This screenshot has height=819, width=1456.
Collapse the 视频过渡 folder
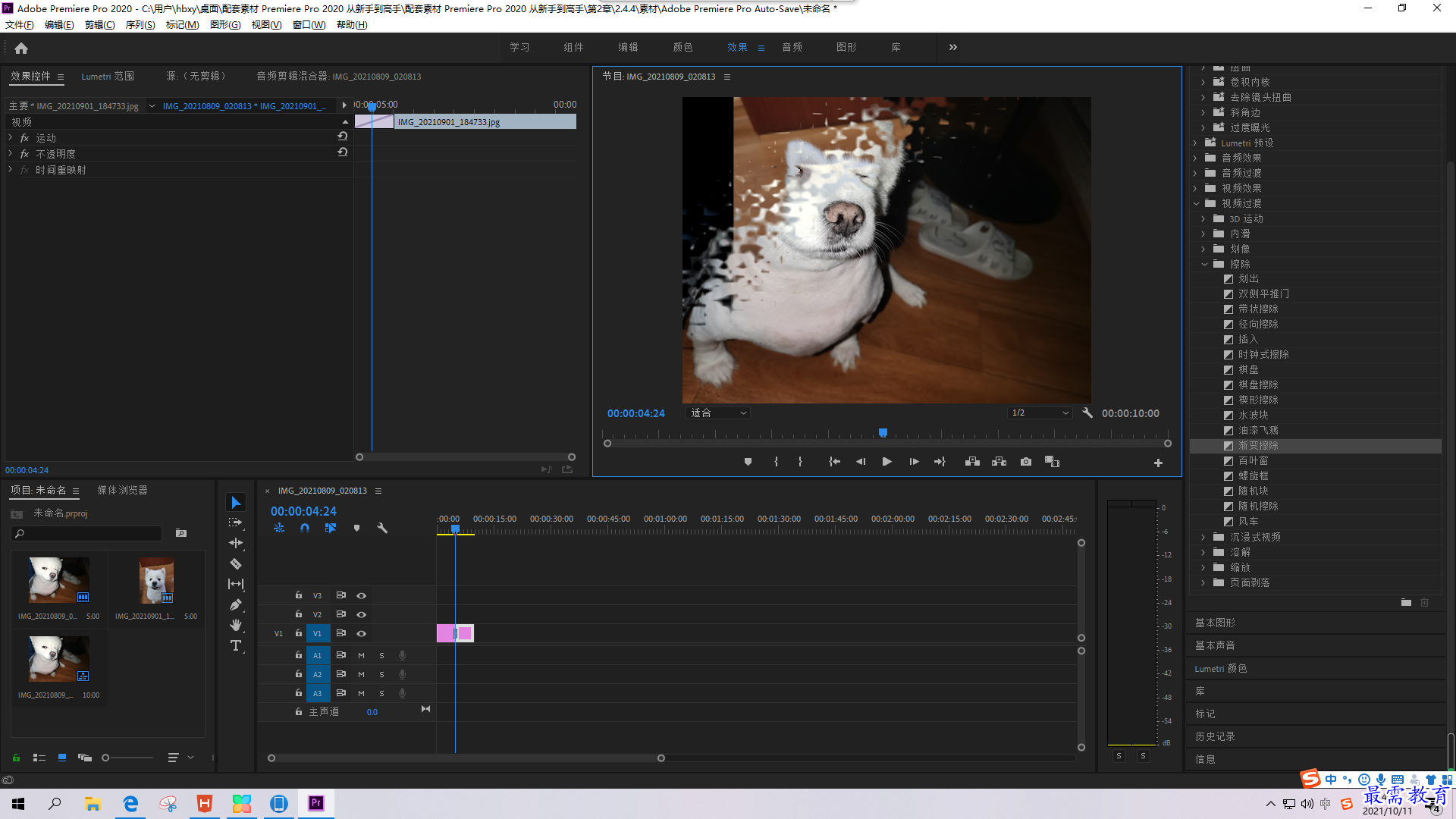[1197, 203]
